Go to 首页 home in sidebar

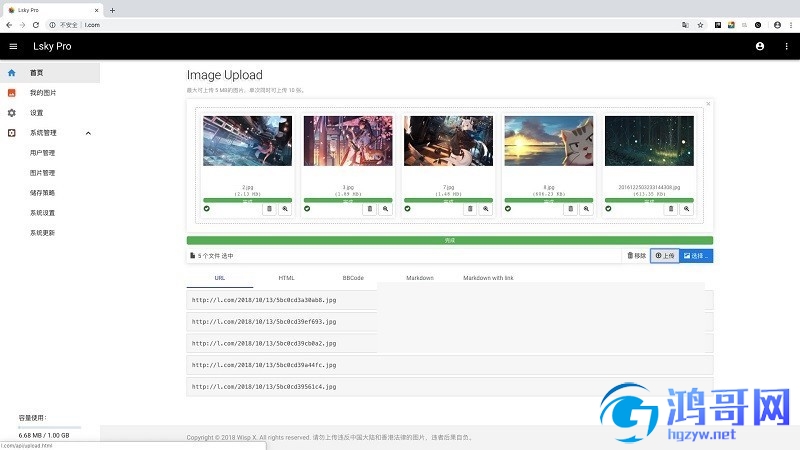49,73
